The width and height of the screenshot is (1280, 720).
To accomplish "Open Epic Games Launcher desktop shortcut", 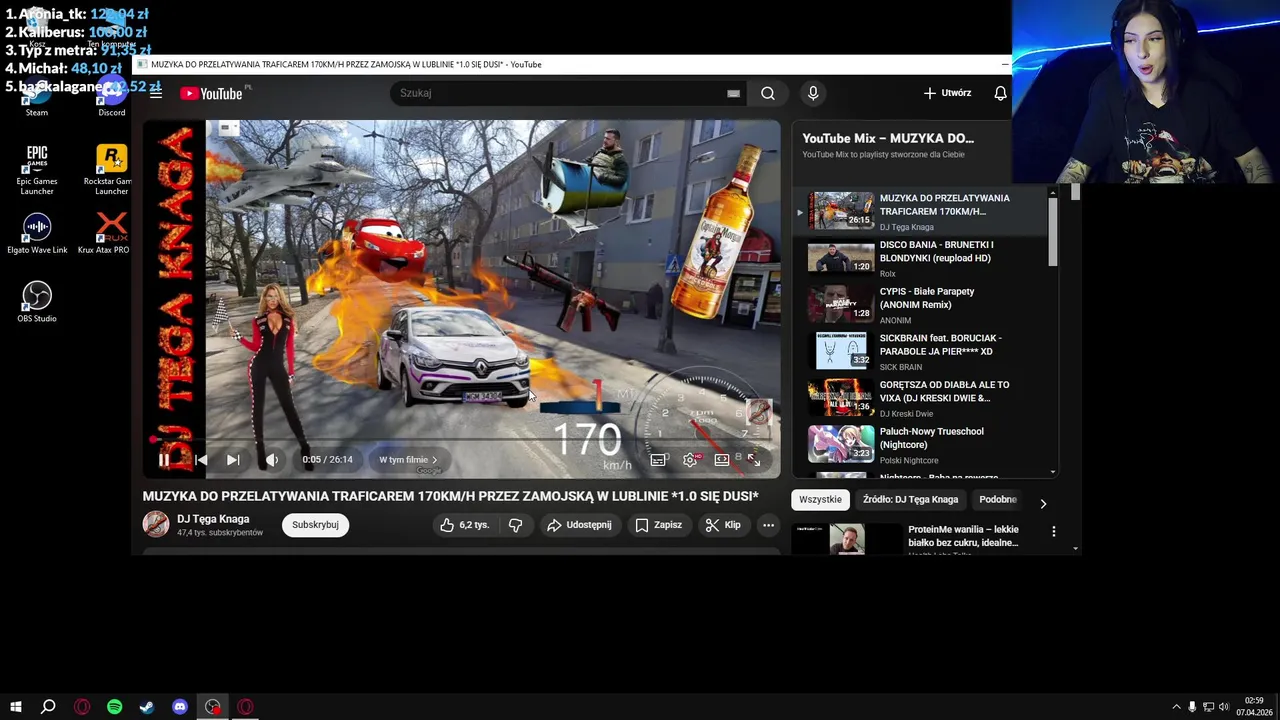I will (37, 170).
